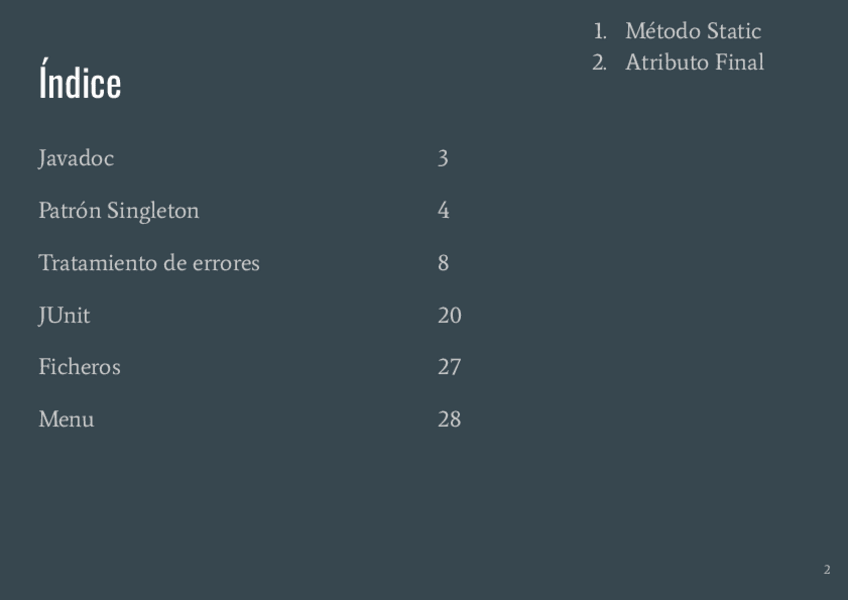Click the slide number in bottom corner
Screen dimensions: 848x600
coord(827,570)
